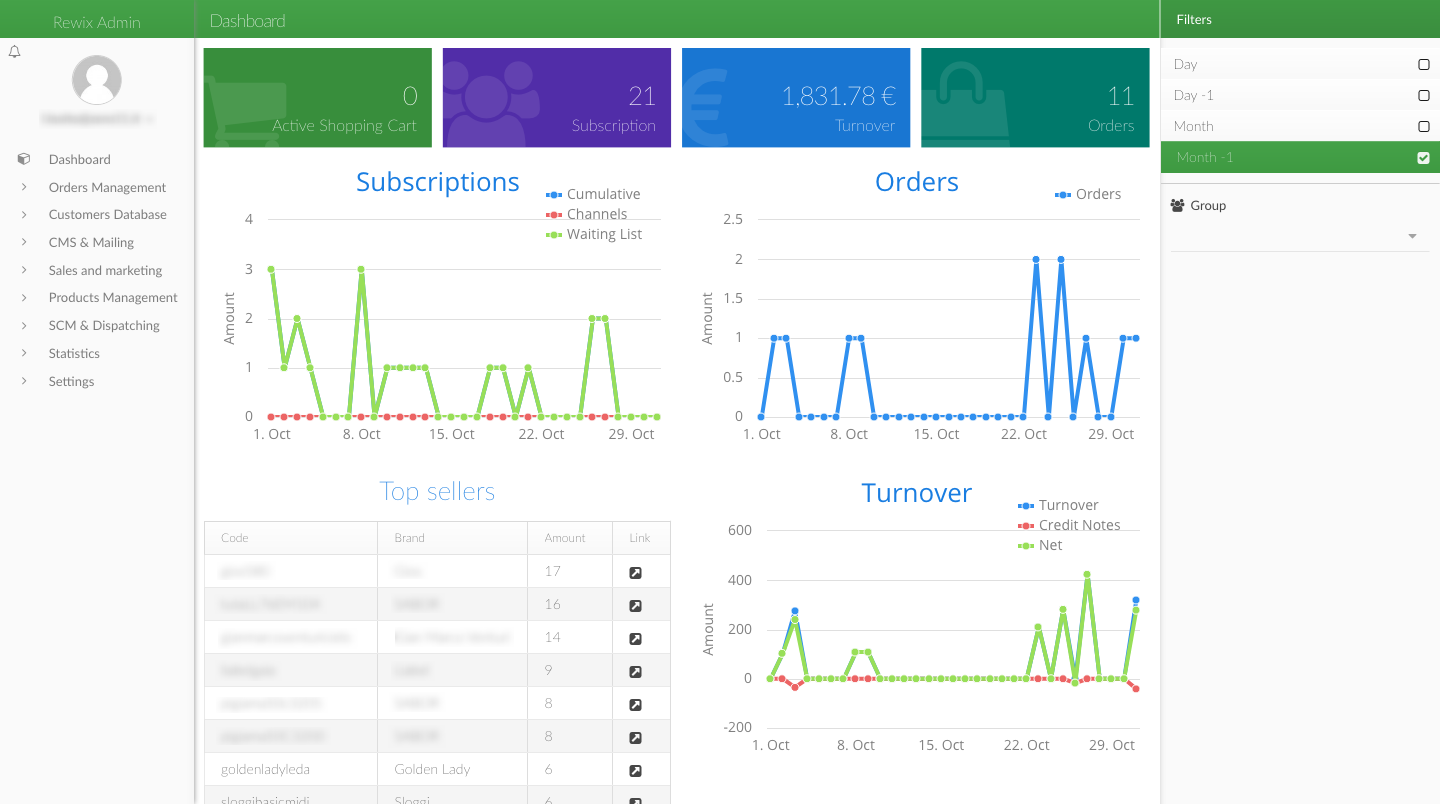Select the Day -1 filter label
This screenshot has height=804, width=1440.
(x=1194, y=95)
